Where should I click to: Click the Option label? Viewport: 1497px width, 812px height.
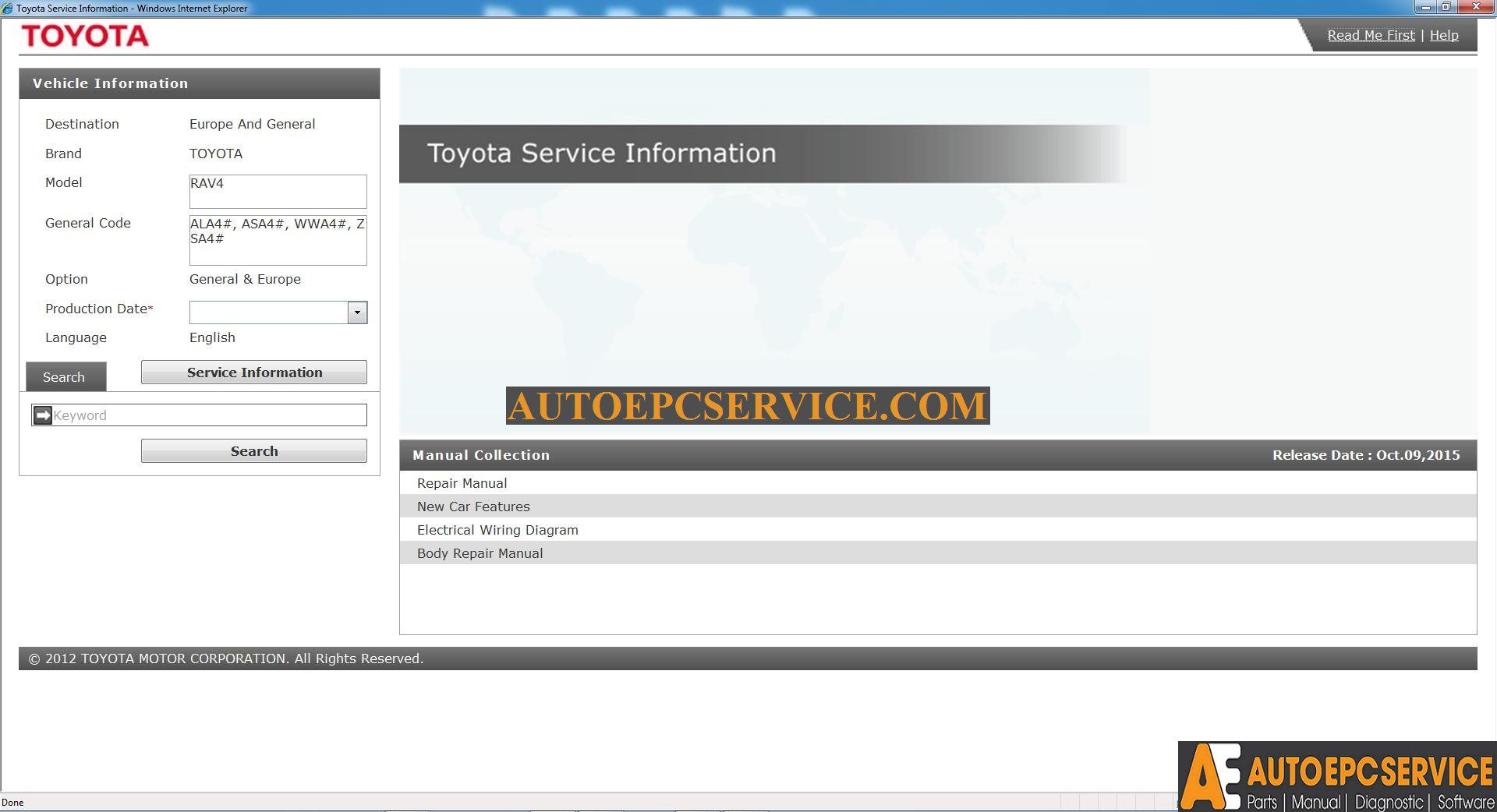pyautogui.click(x=66, y=279)
